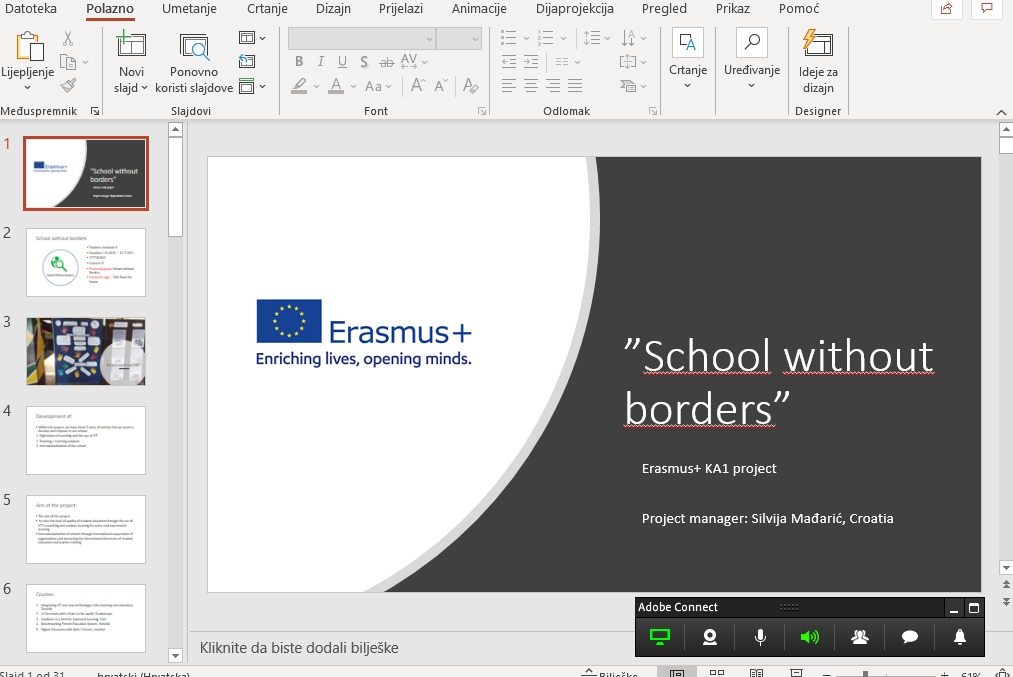
Task: Switch to the Animacije tab
Action: tap(479, 8)
